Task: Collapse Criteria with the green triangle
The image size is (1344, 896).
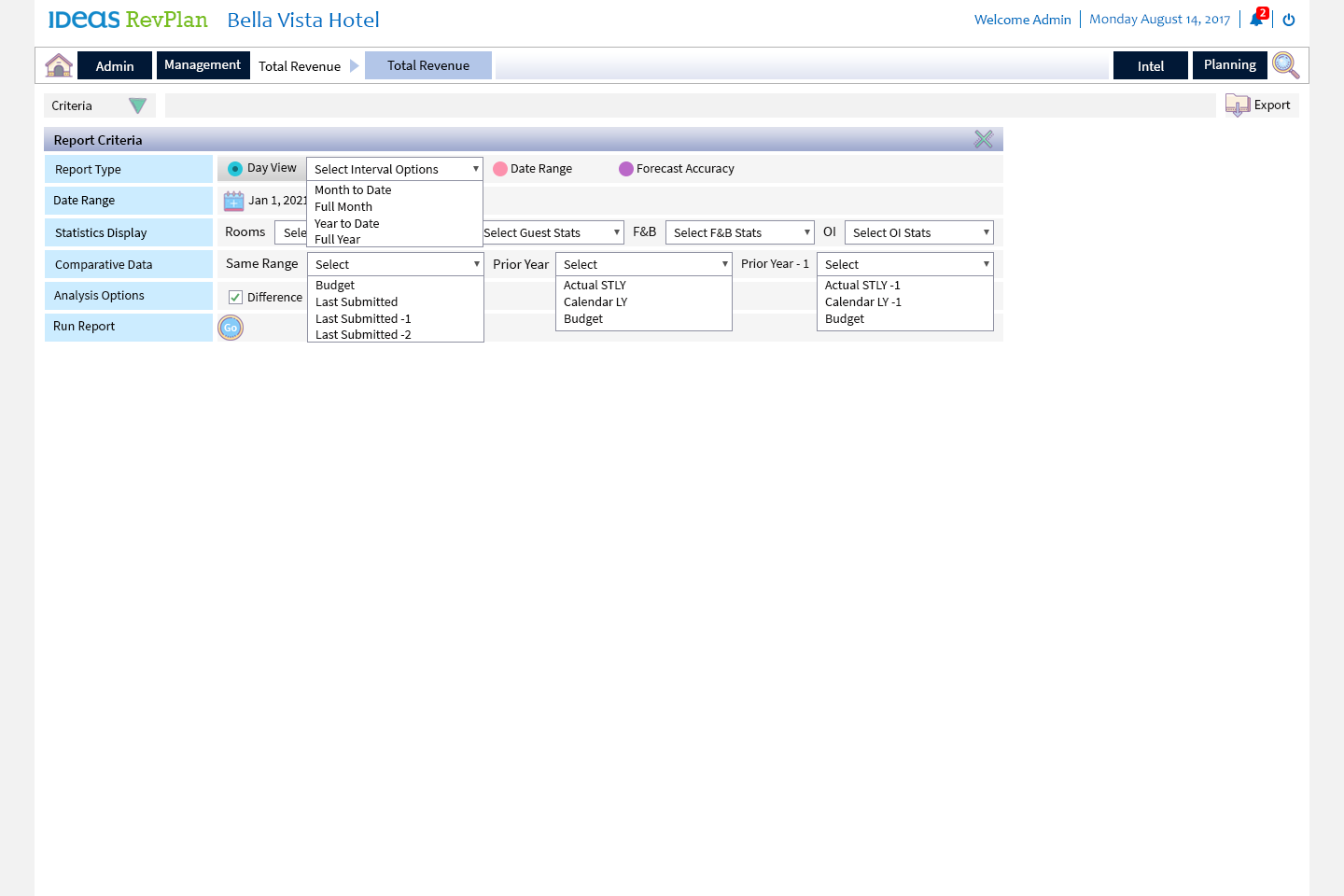Action: [x=137, y=106]
